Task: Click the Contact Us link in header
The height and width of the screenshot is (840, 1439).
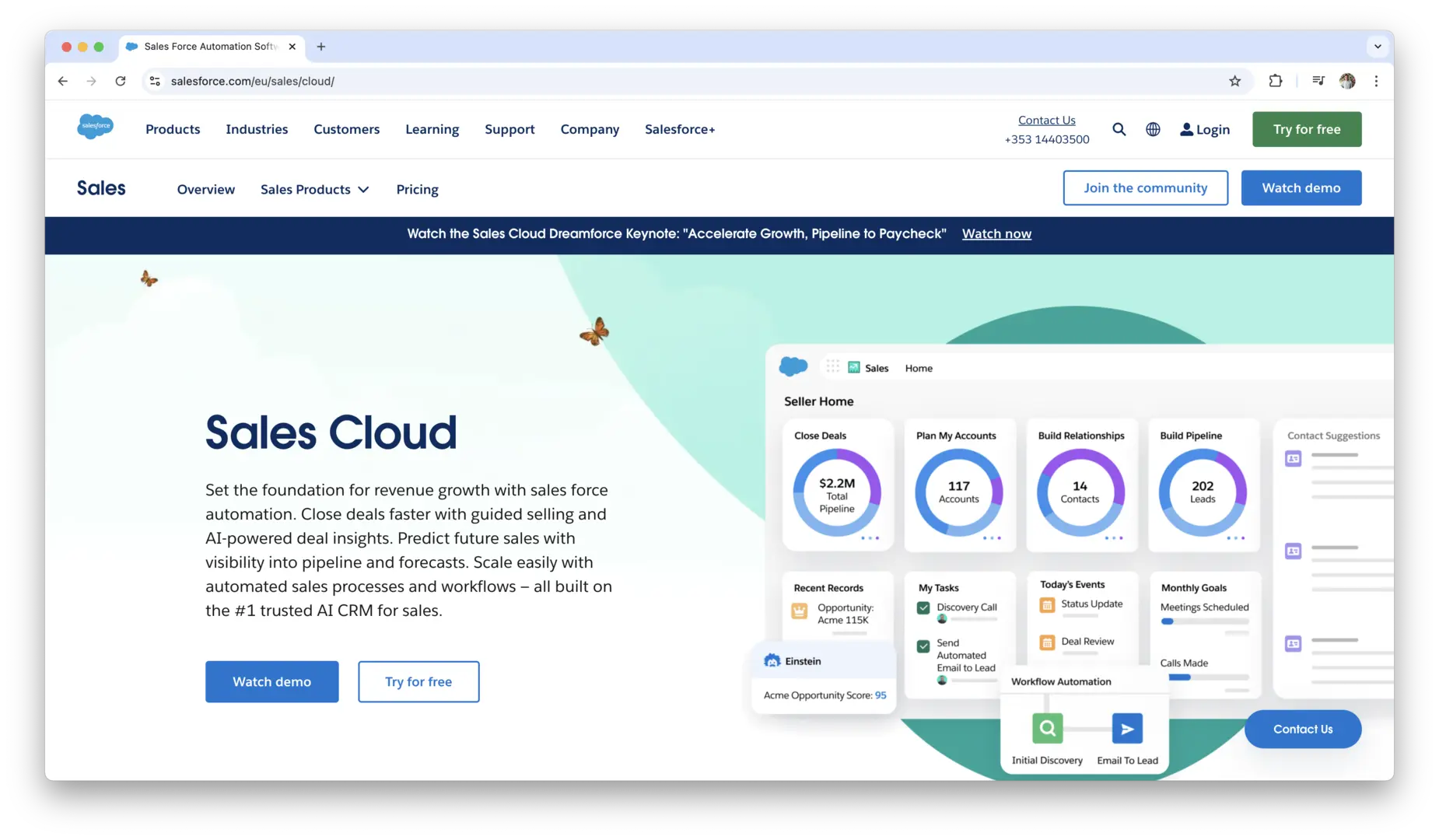Action: (1046, 120)
